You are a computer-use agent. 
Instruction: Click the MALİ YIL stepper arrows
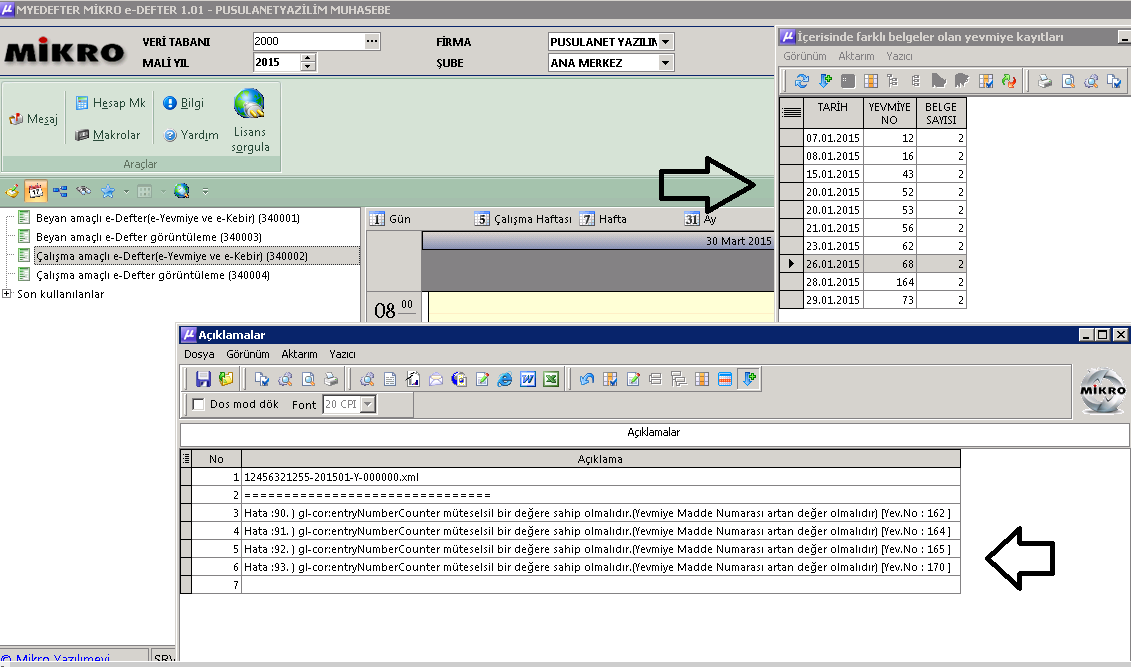pos(308,63)
